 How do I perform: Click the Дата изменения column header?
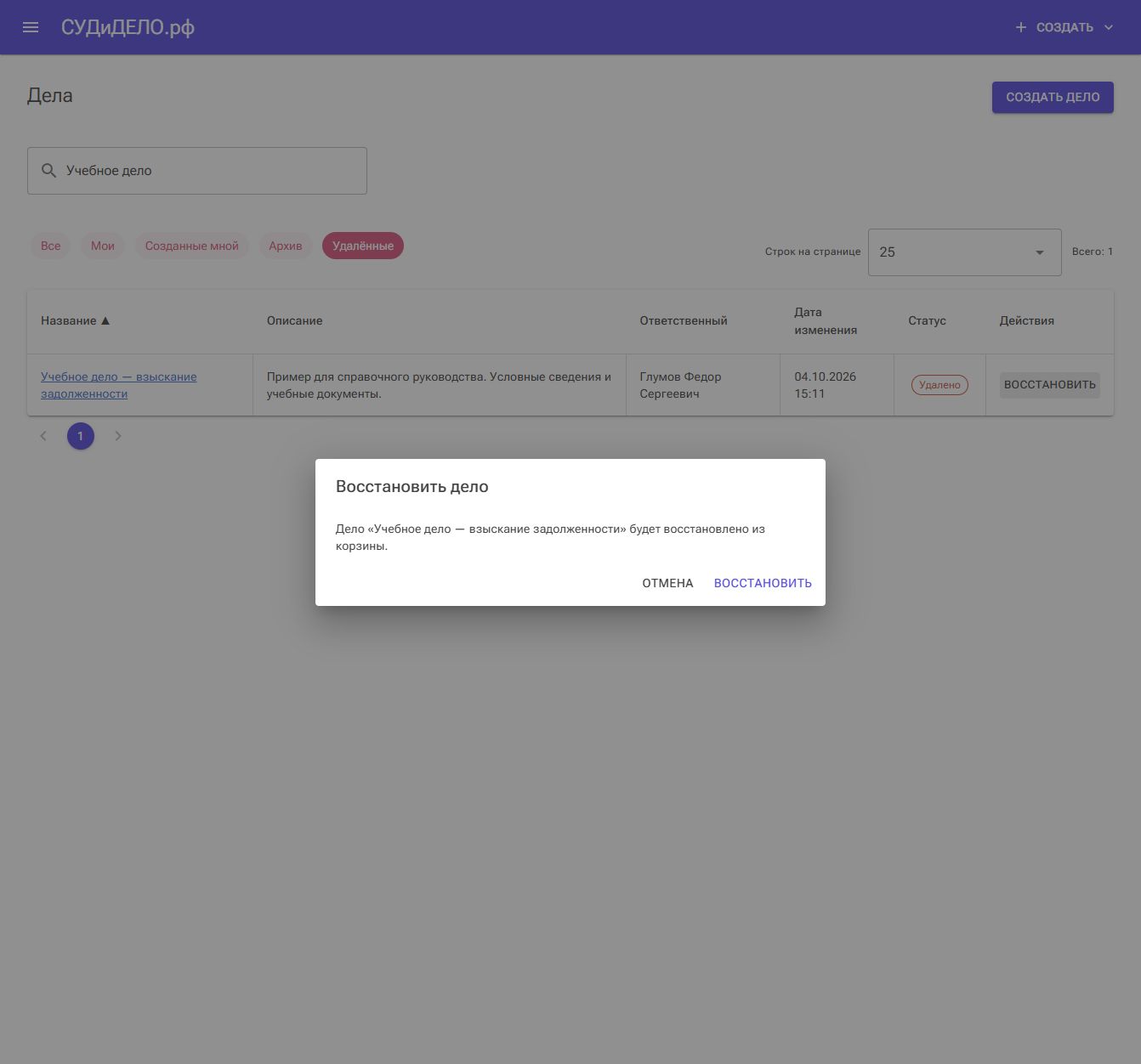pyautogui.click(x=826, y=321)
